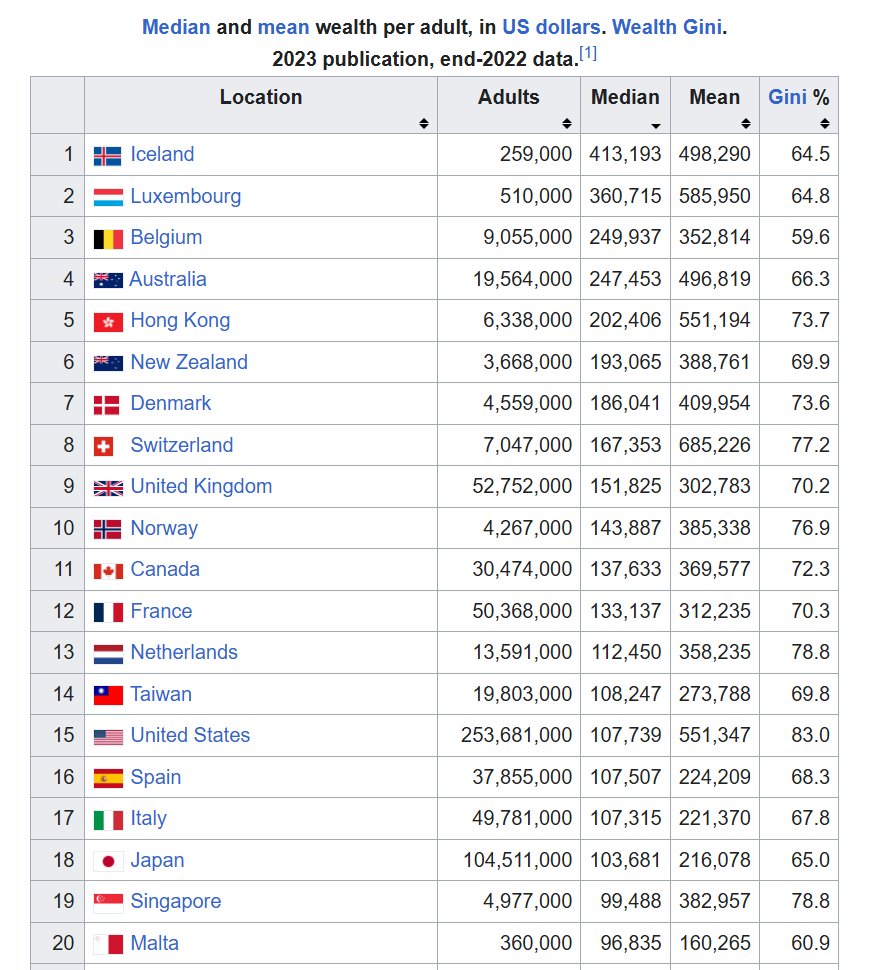Click the Singapore flag icon
876x970 pixels.
click(x=108, y=903)
